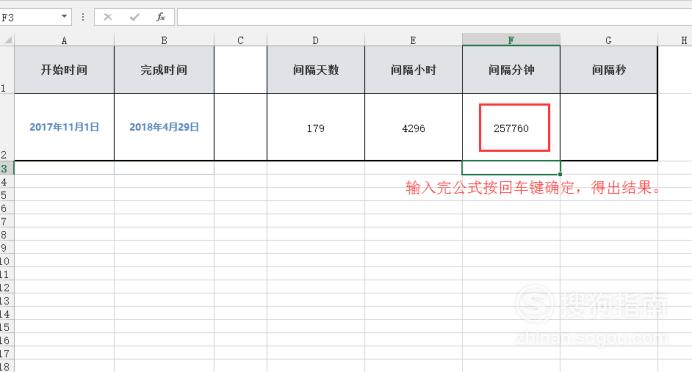
Task: Click empty cell C1 between headers
Action: tap(241, 70)
